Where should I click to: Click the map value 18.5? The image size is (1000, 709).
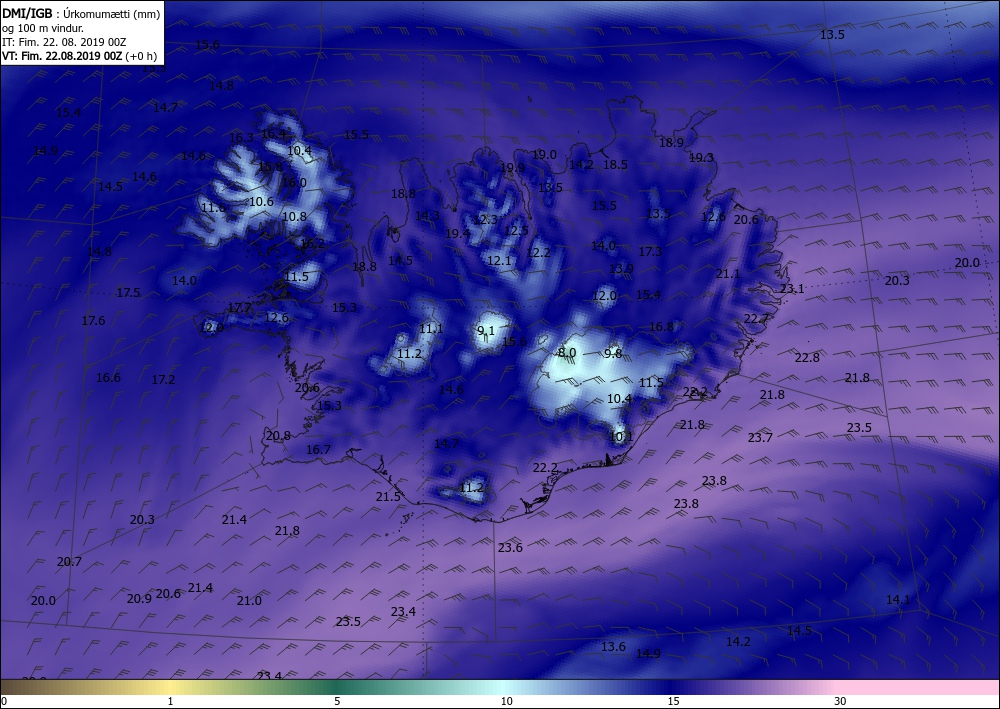615,164
